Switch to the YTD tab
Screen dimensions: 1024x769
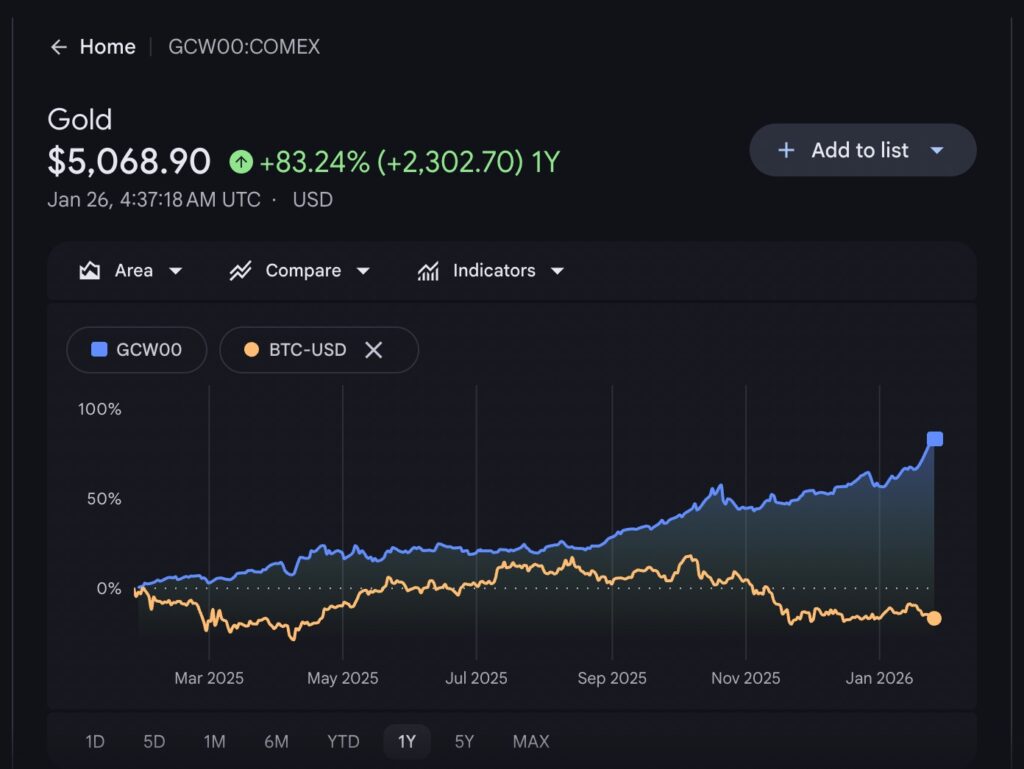tap(343, 742)
